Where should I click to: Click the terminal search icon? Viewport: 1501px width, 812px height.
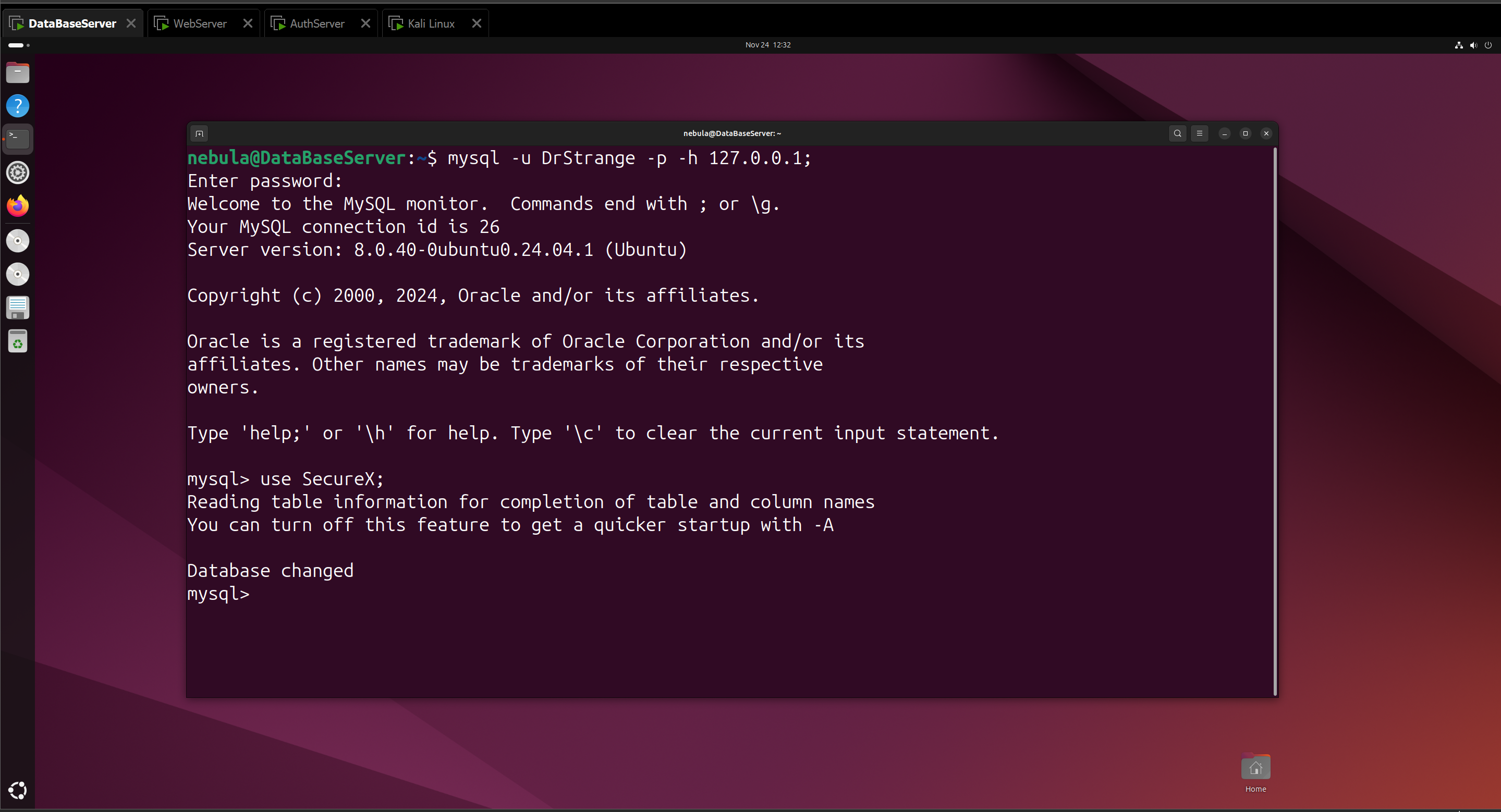tap(1177, 133)
